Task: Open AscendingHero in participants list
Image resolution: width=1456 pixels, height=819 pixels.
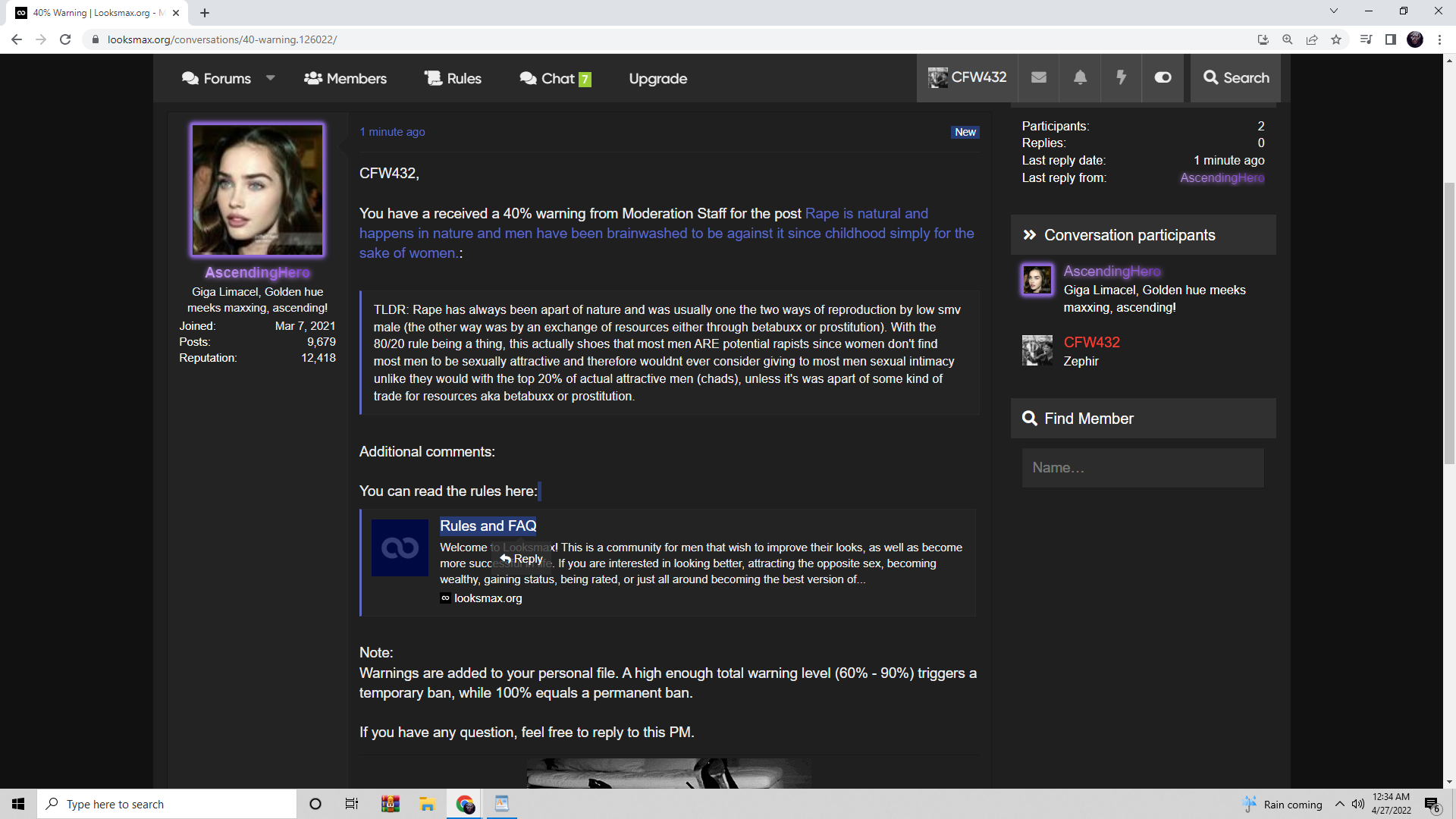Action: point(1112,271)
